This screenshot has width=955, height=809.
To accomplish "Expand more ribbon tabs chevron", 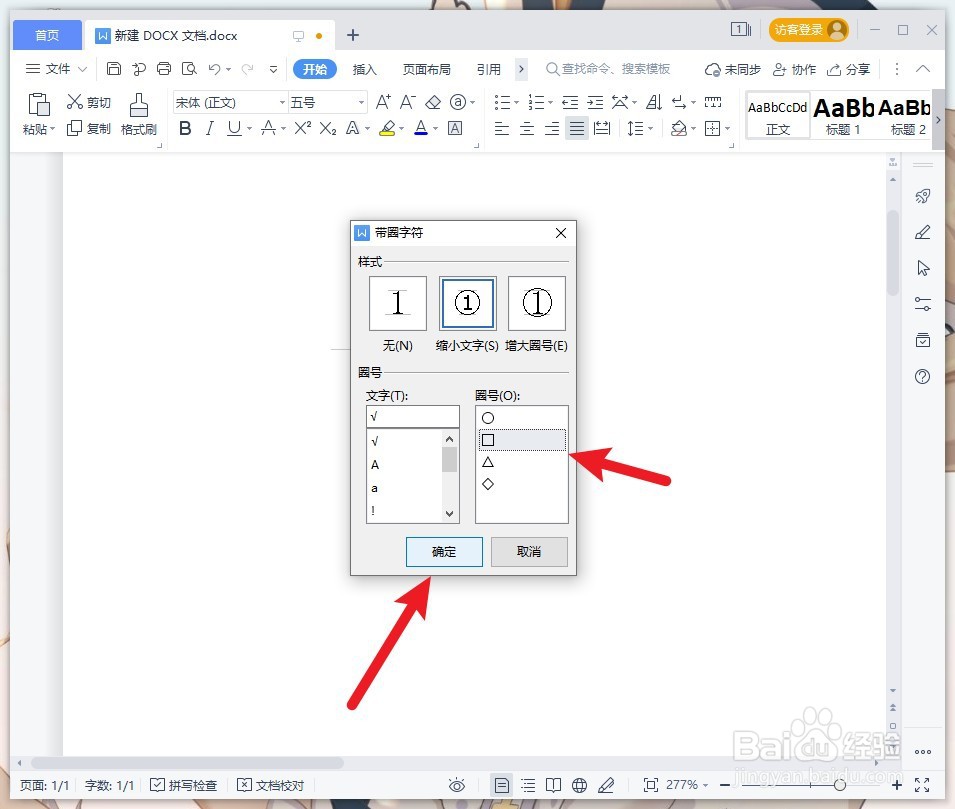I will [521, 69].
